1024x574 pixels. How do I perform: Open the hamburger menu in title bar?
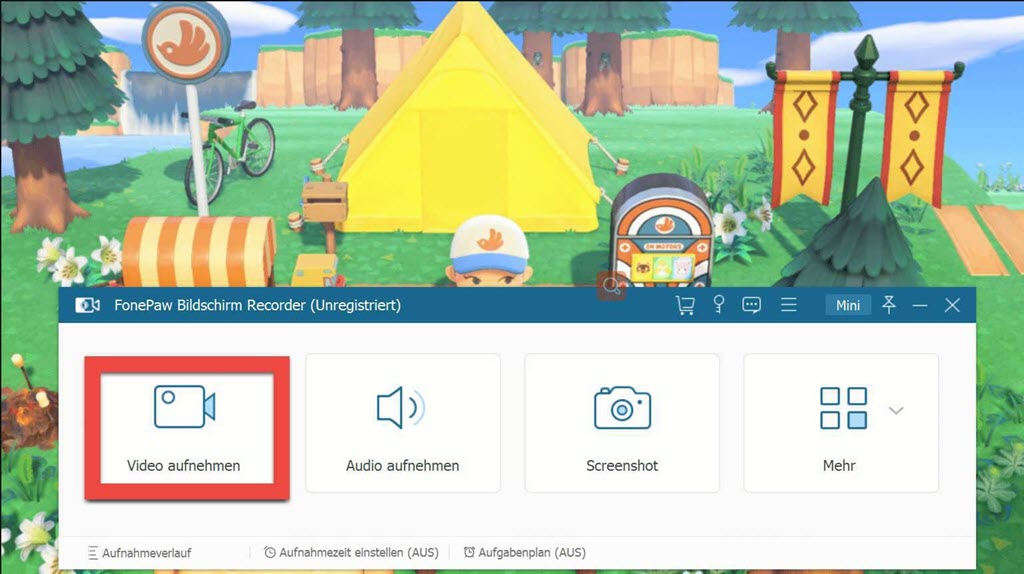point(788,305)
